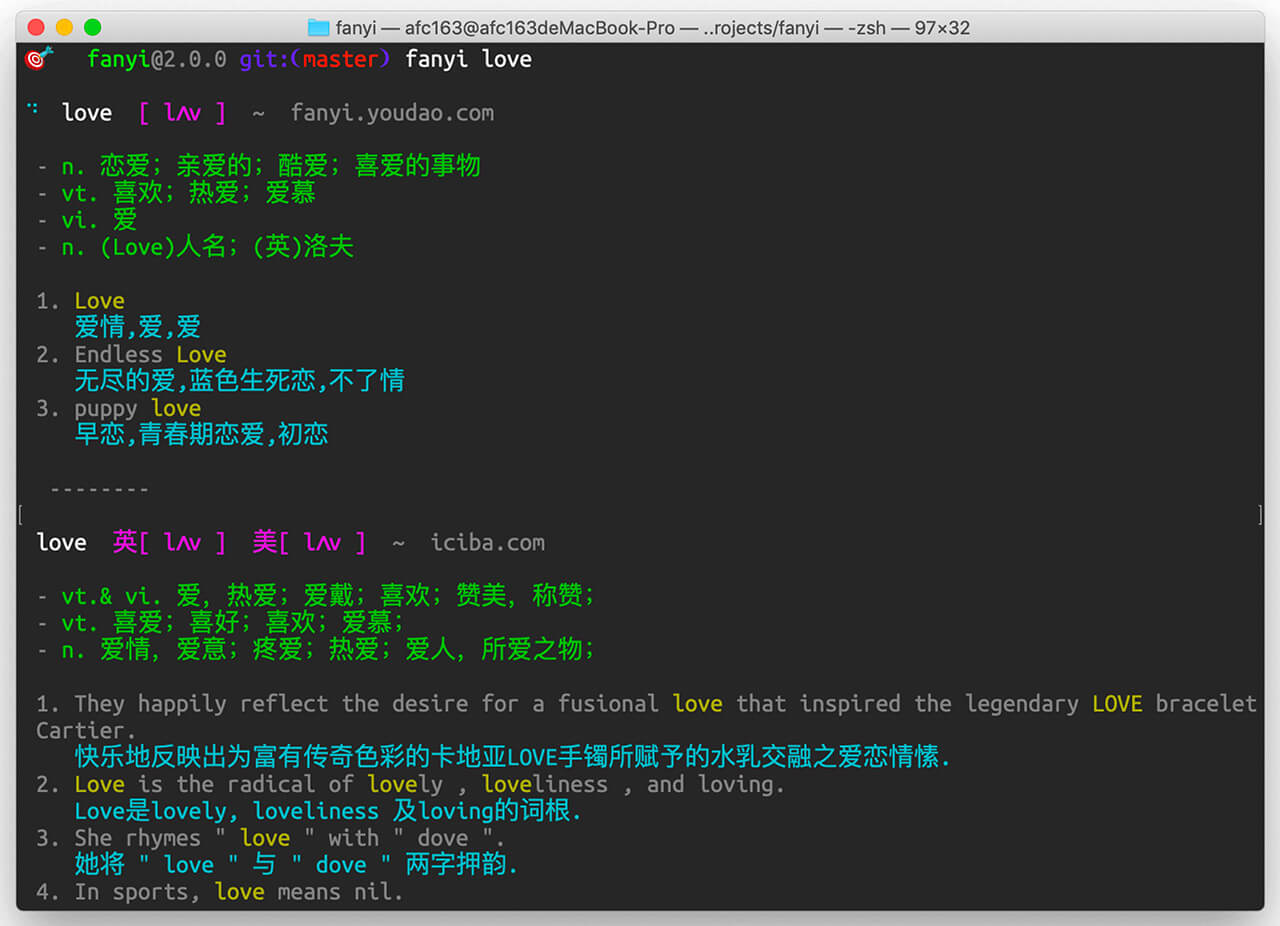Click the dashed separator line
1280x926 pixels.
coord(99,490)
